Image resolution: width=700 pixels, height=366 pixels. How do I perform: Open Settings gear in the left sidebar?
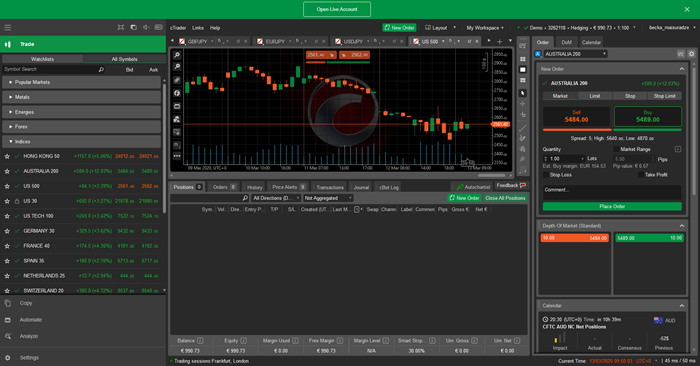point(8,358)
